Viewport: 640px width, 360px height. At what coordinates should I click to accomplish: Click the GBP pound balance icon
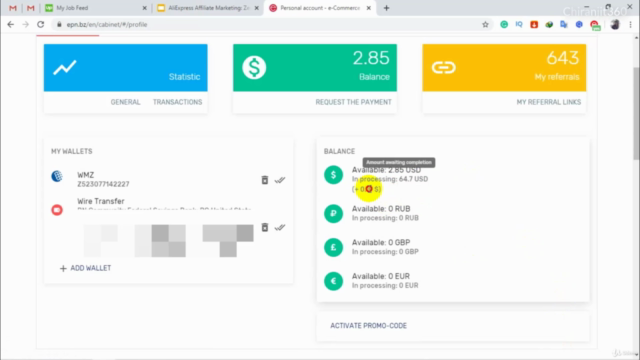tap(333, 247)
